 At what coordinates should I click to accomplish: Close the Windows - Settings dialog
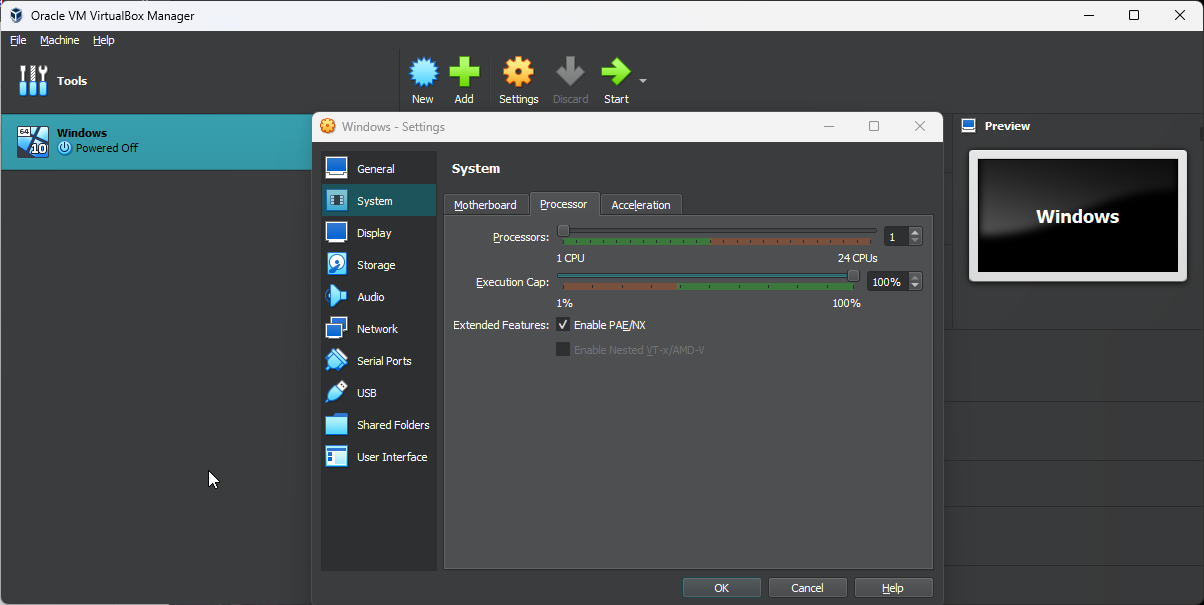(920, 126)
